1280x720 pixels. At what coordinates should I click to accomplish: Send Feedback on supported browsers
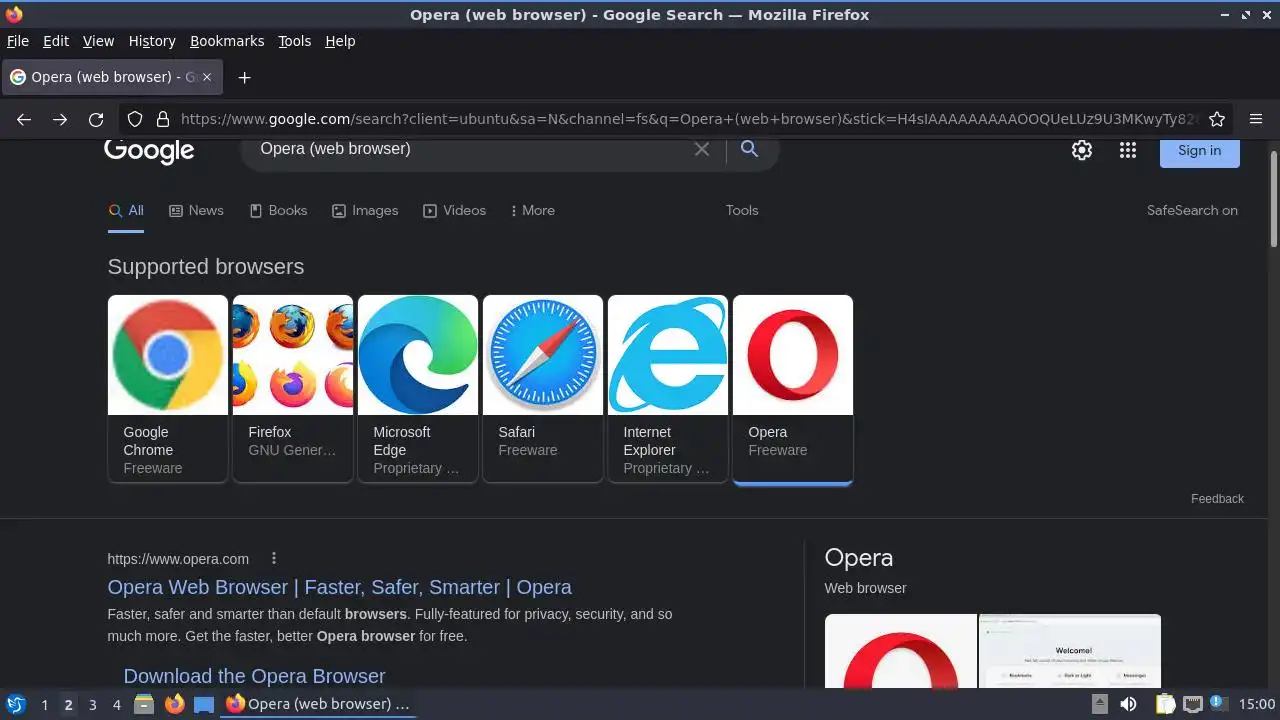coord(1217,498)
